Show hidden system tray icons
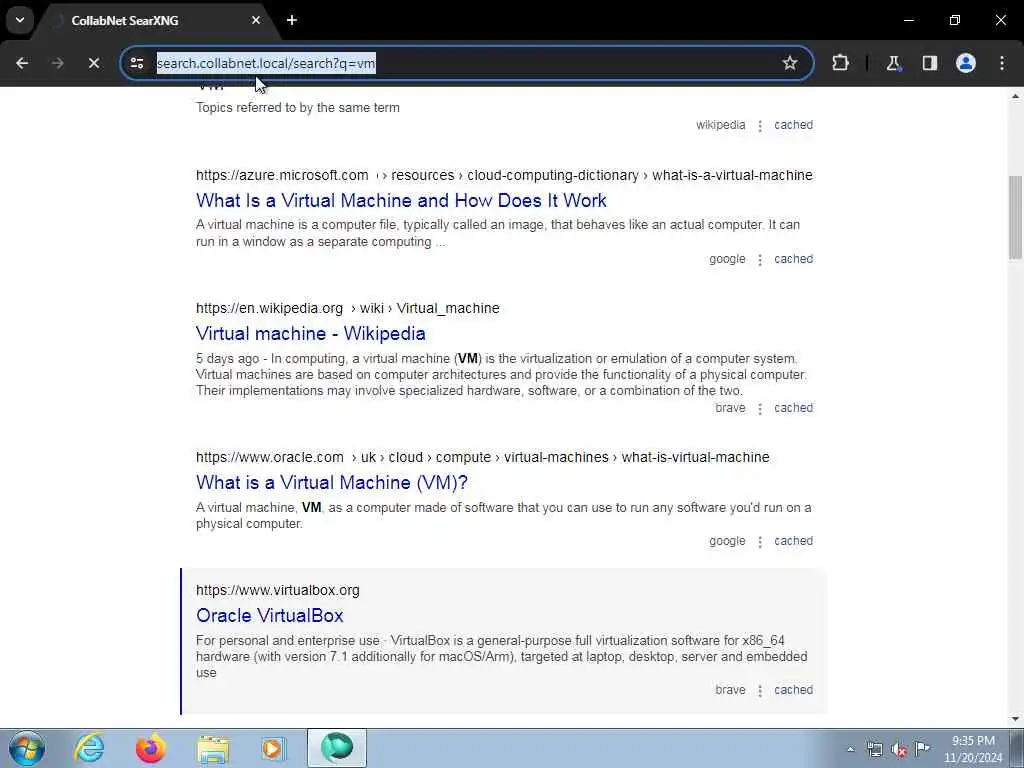Image resolution: width=1024 pixels, height=768 pixels. coord(850,749)
